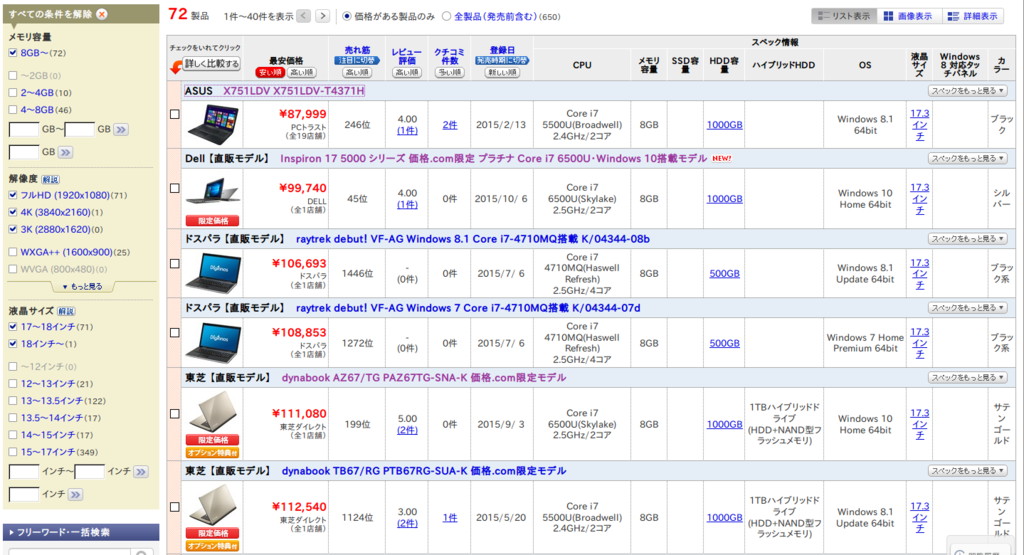The height and width of the screenshot is (555, 1024).
Task: Go to previous results page arrow
Action: 304,16
